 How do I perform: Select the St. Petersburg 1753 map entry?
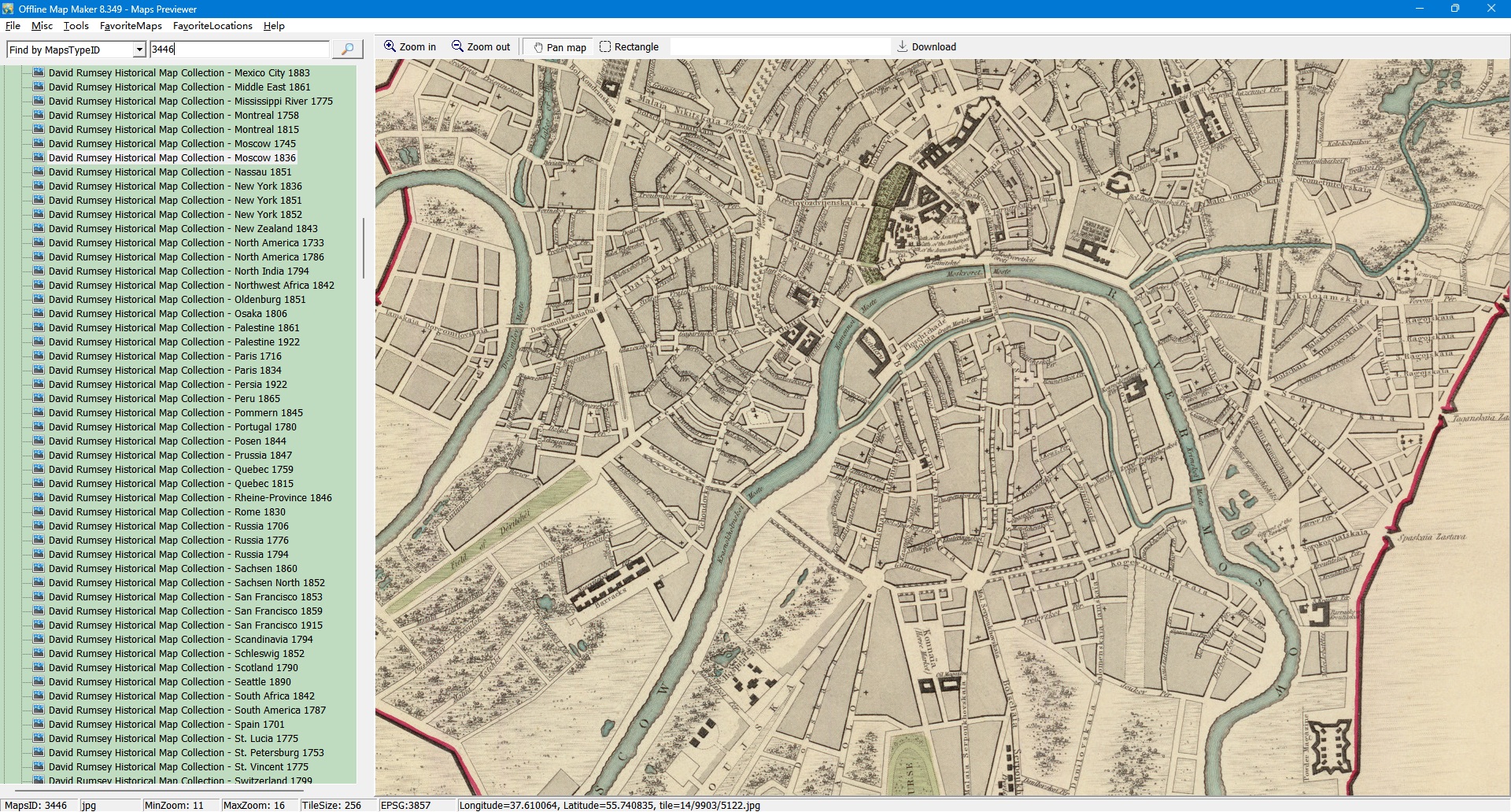[186, 753]
